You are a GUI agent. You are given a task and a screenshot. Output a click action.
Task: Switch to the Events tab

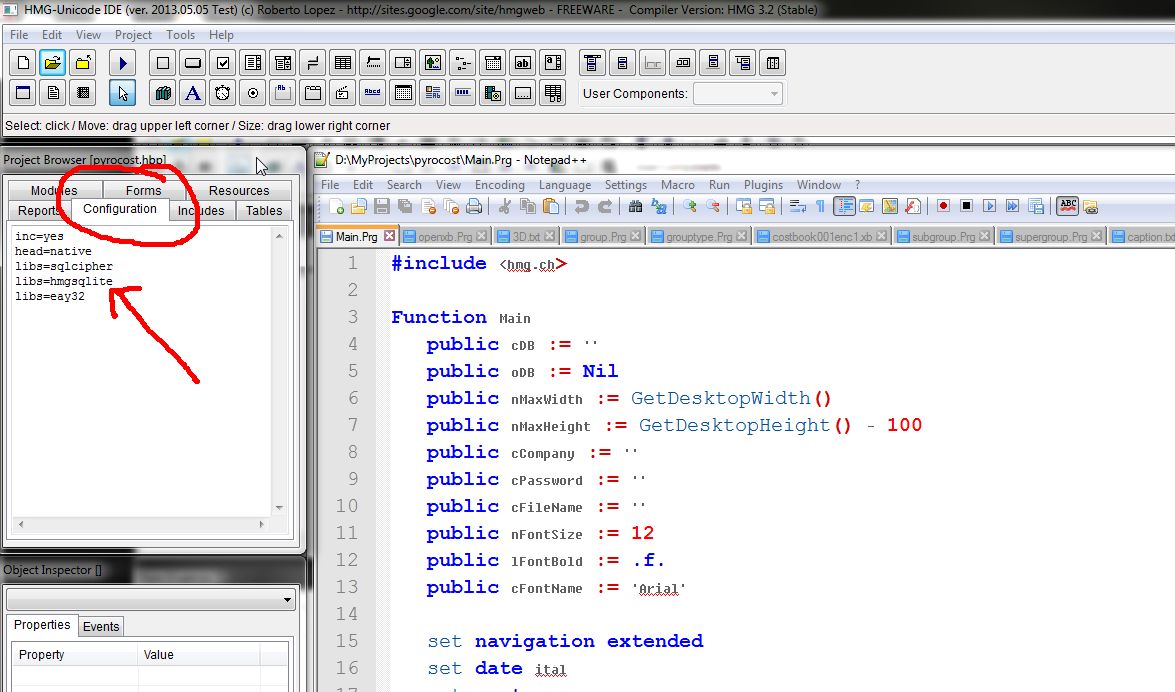[101, 627]
